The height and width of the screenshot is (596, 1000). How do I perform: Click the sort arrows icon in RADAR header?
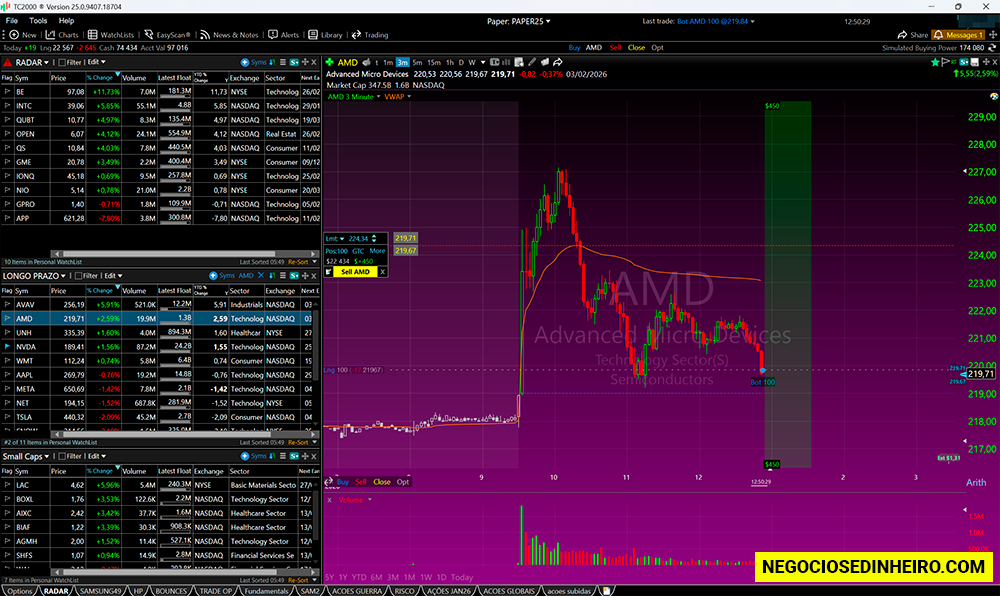[272, 62]
